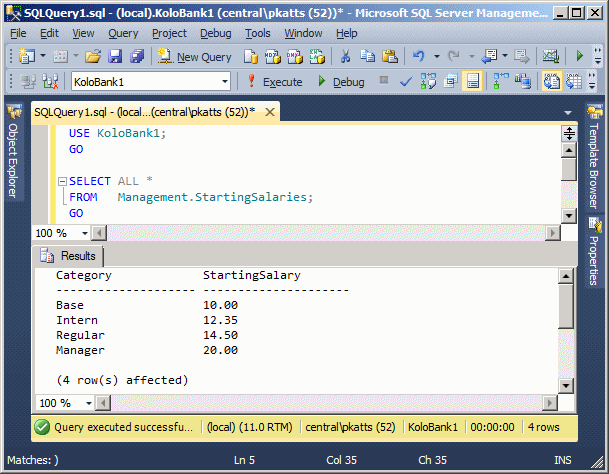The image size is (609, 474).
Task: Click the New Query button
Action: [195, 57]
